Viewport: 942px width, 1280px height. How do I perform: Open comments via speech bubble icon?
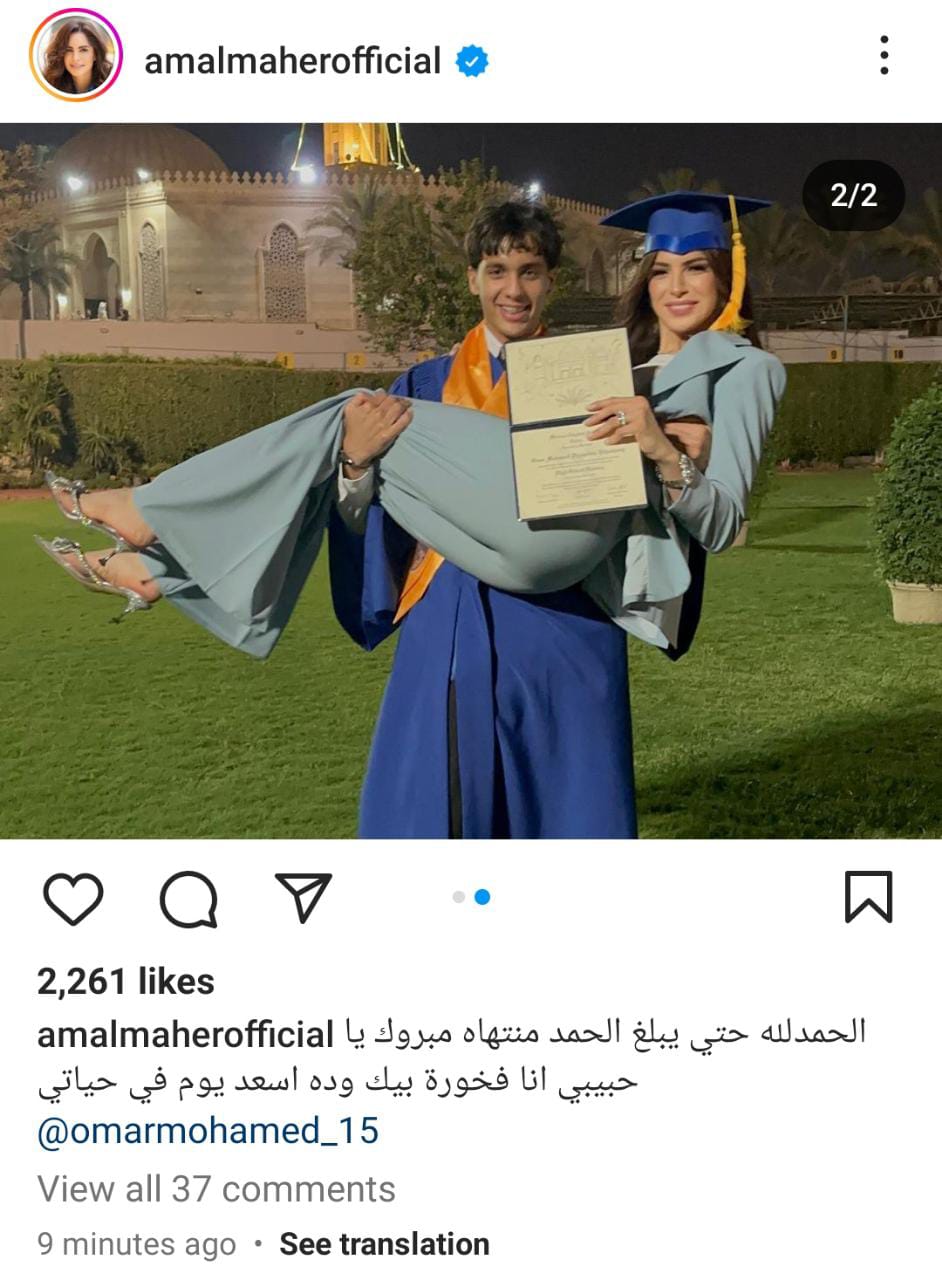pyautogui.click(x=188, y=898)
